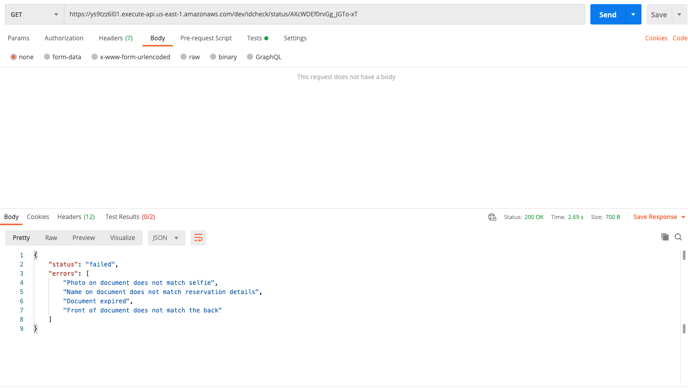Screen dimensions: 688x388
Task: Click the "status": "failed" line
Action: click(x=83, y=264)
